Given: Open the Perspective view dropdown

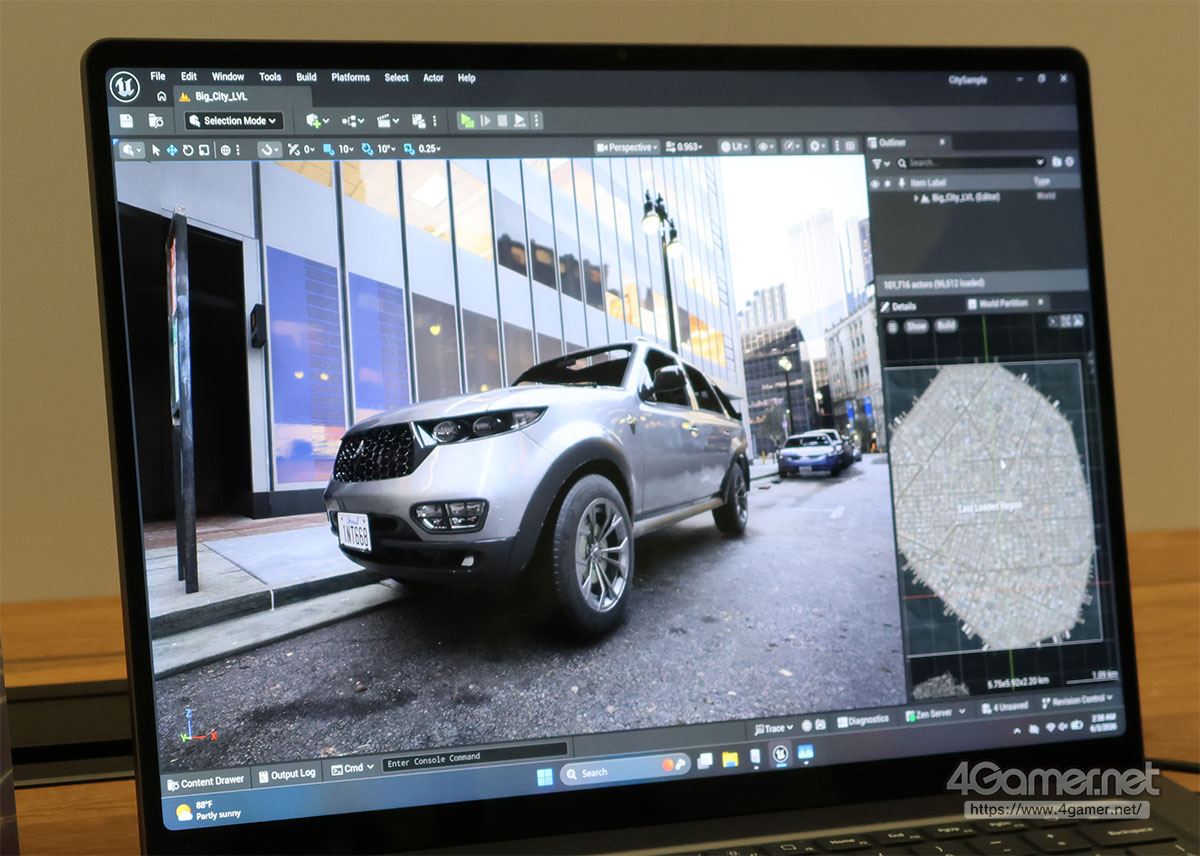Looking at the screenshot, I should pos(628,147).
